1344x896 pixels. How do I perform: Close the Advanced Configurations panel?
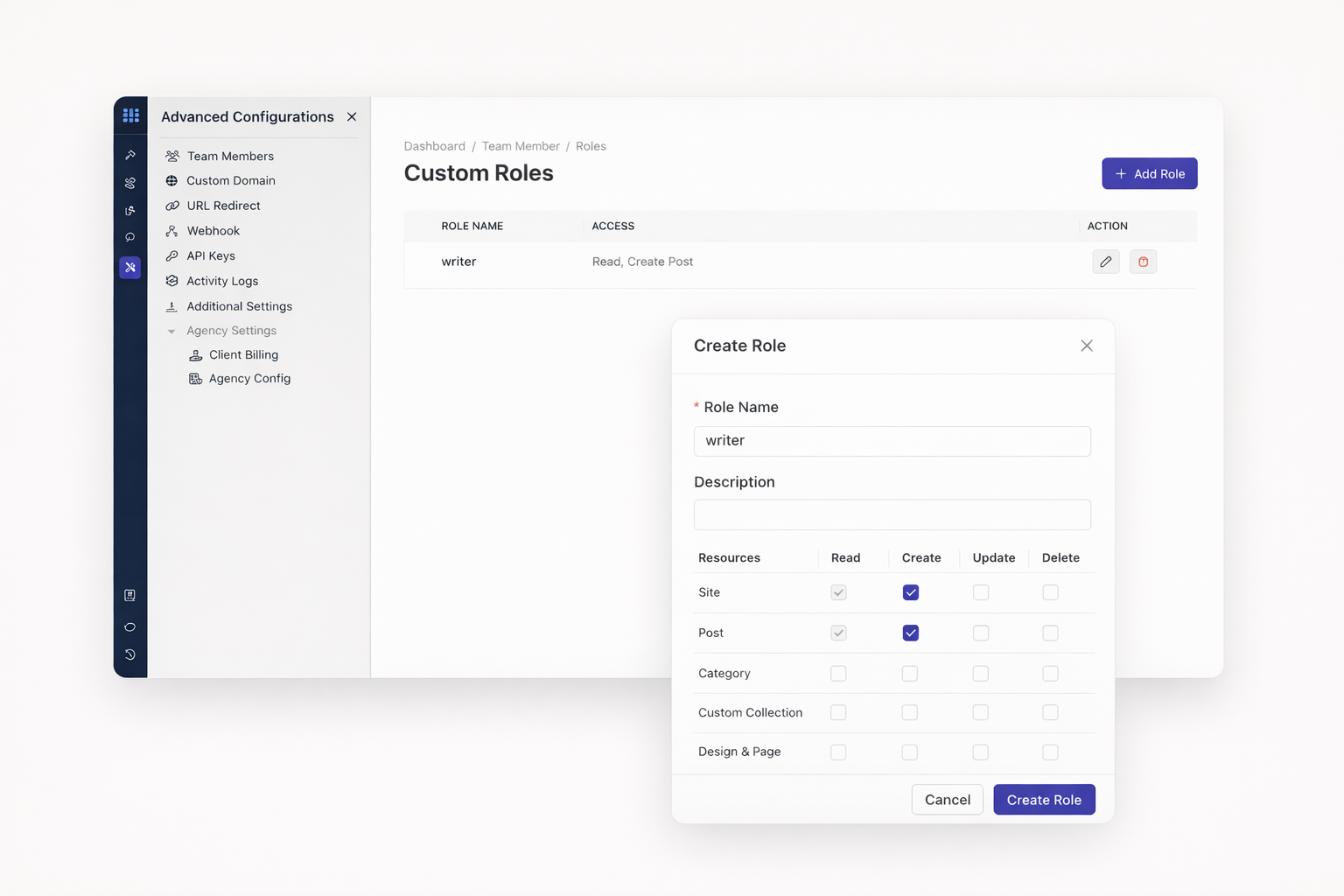click(352, 117)
